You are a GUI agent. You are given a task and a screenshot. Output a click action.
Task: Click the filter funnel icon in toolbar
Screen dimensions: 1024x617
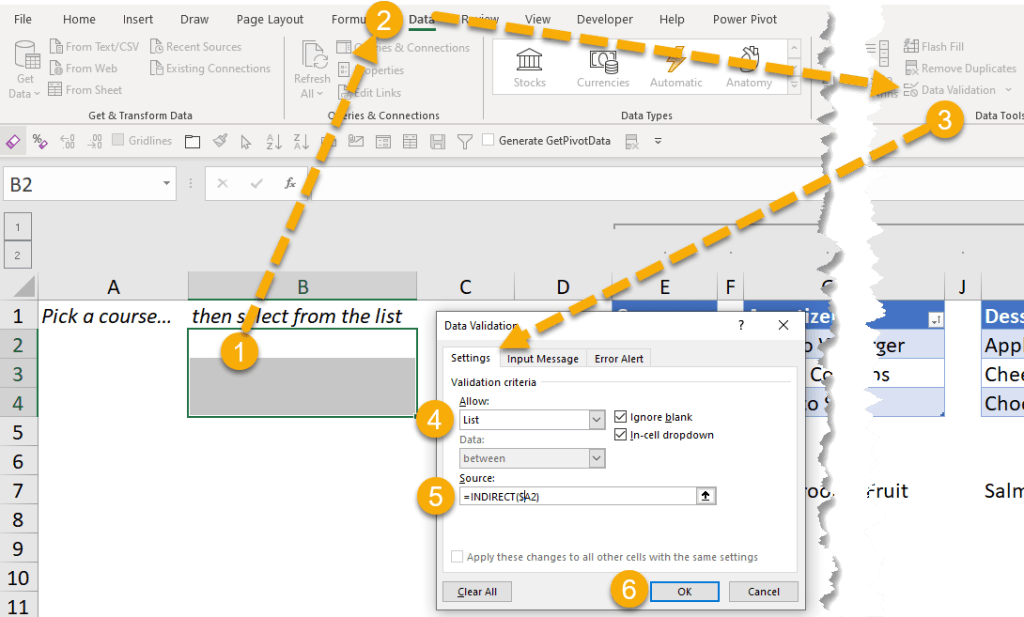(463, 141)
